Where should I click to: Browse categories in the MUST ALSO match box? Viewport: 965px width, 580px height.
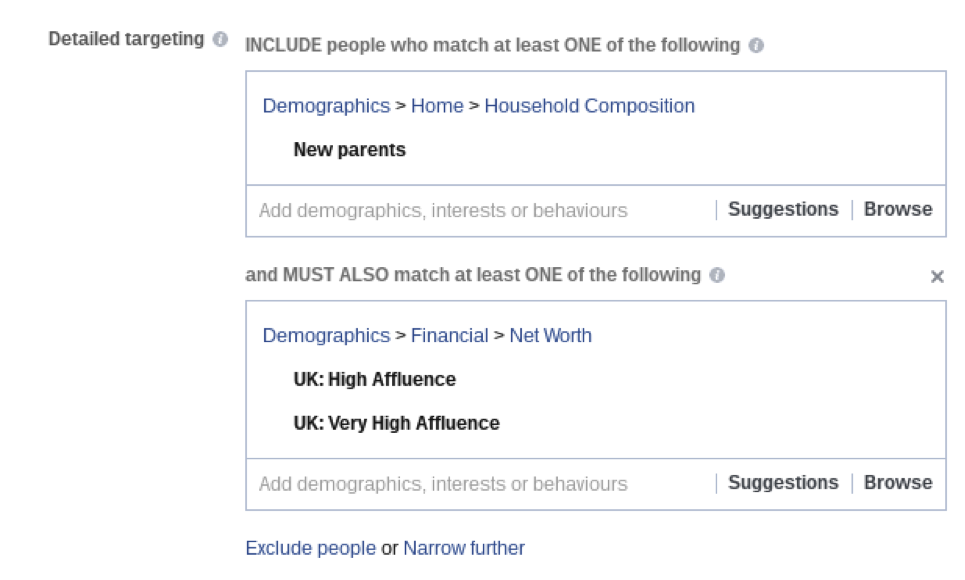(x=898, y=482)
